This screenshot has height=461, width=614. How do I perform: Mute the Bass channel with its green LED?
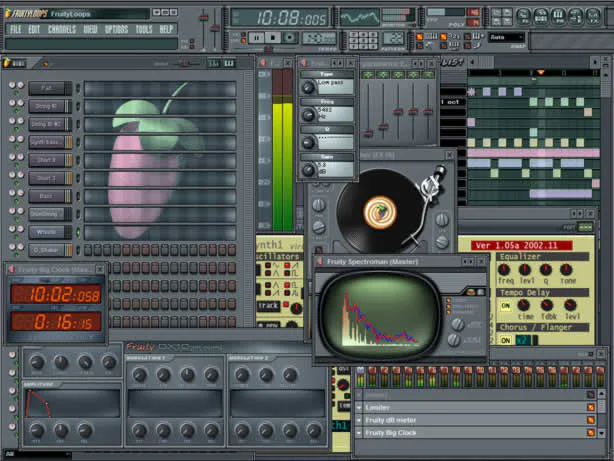tap(17, 202)
